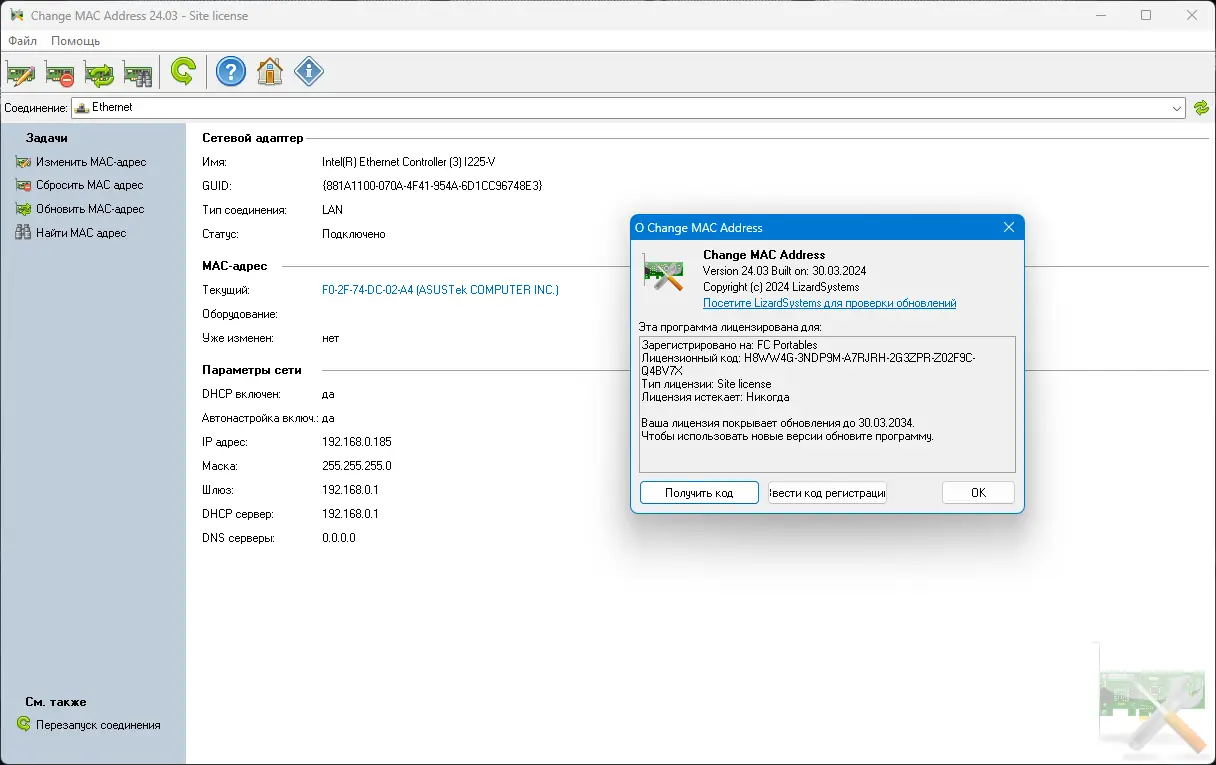Screen dimensions: 1216x765
Task: Click inside the license information text box
Action: tap(827, 404)
